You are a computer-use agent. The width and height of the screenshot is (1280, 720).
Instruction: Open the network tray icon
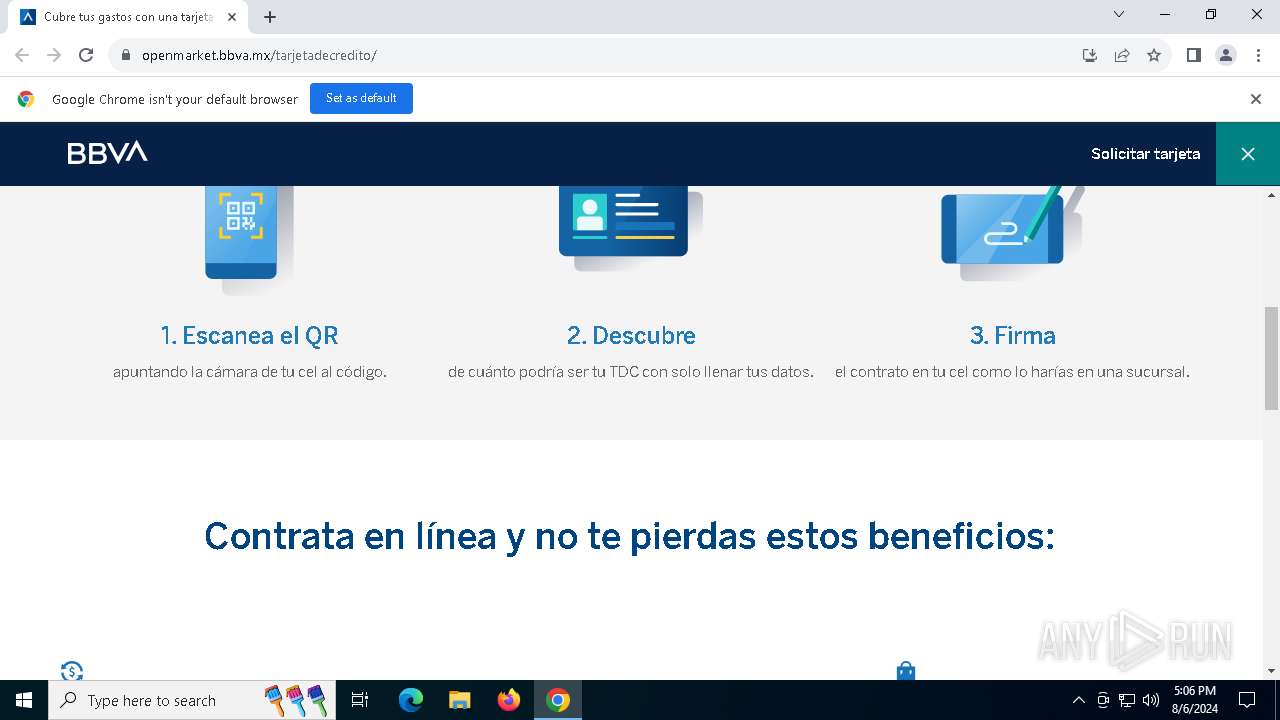pyautogui.click(x=1127, y=700)
